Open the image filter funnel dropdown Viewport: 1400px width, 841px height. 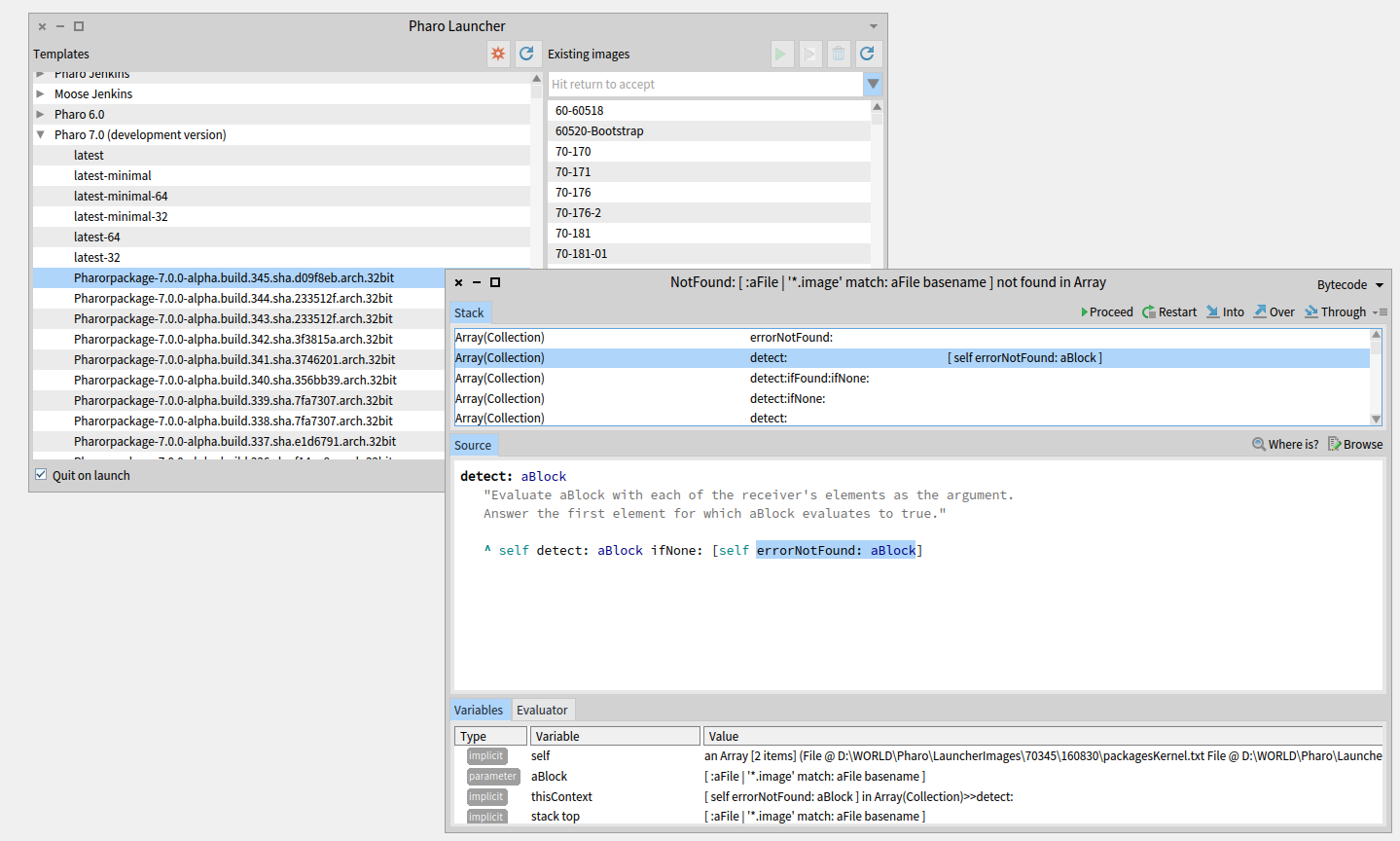[x=873, y=84]
